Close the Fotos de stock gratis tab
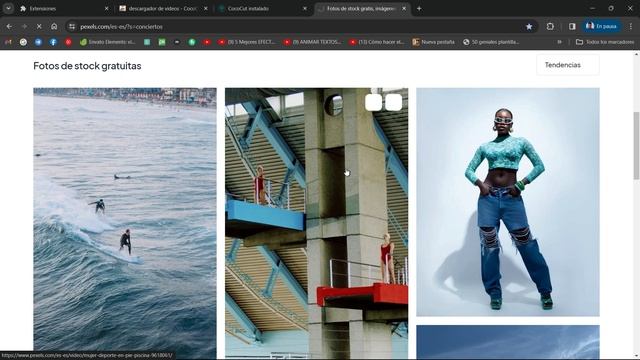The image size is (640, 360). click(x=404, y=9)
